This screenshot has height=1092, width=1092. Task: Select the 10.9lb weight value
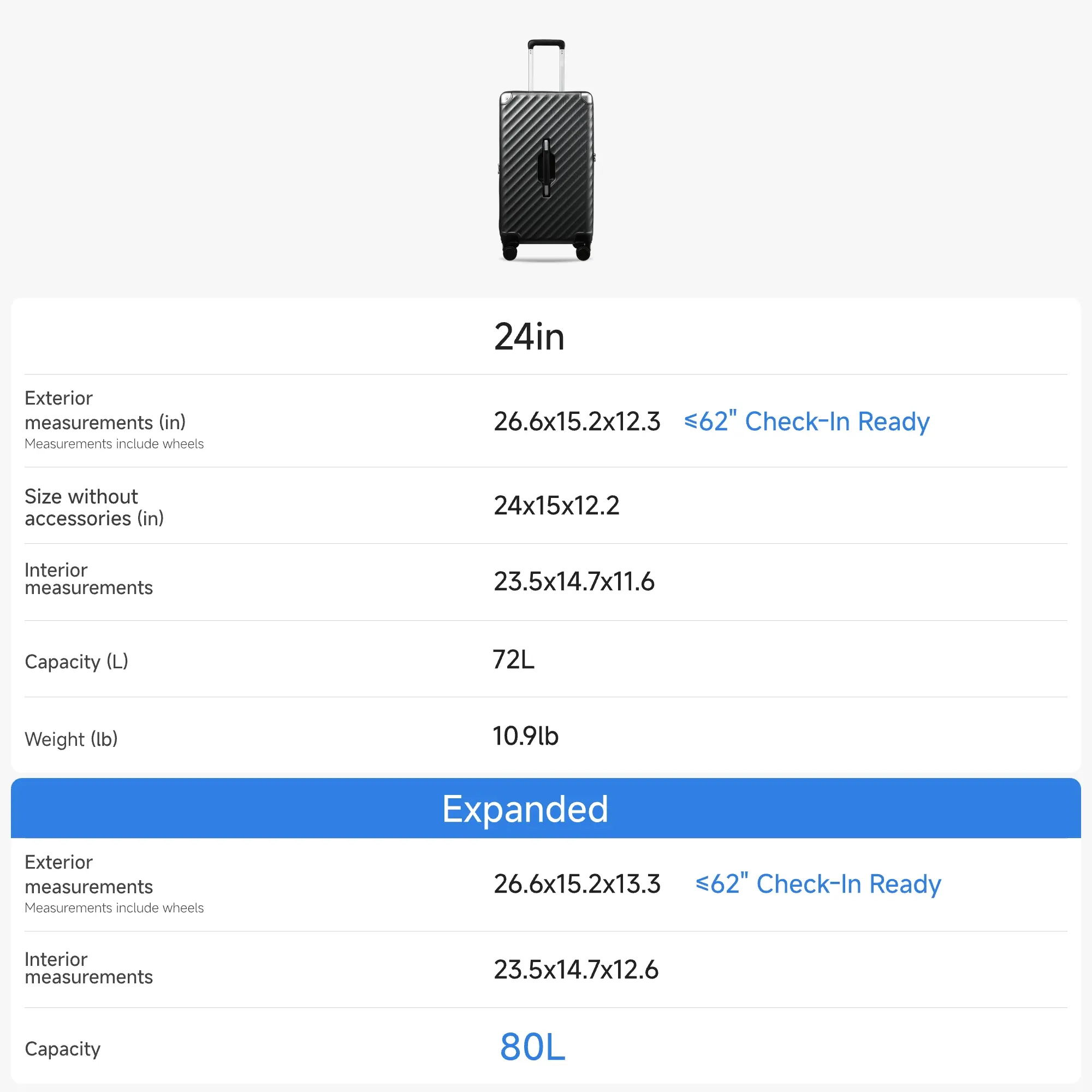pos(525,736)
